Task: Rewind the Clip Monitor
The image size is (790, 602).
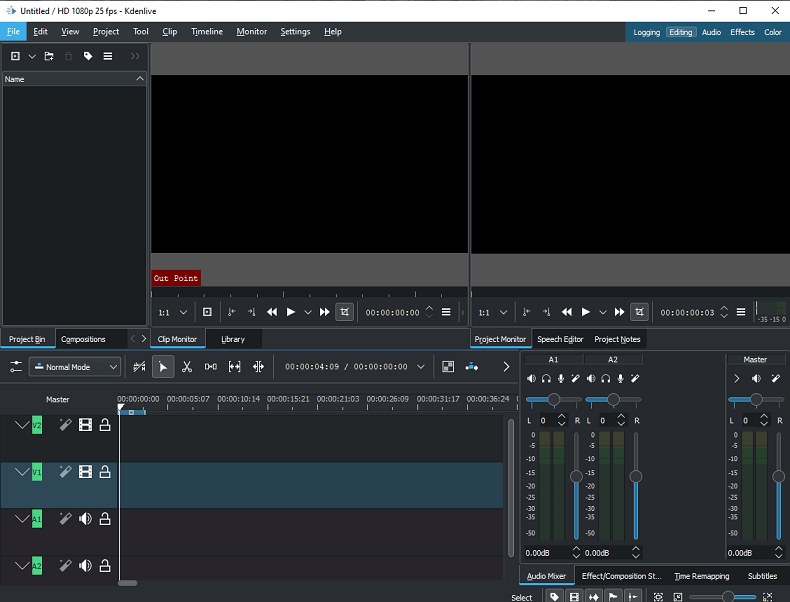Action: click(272, 312)
